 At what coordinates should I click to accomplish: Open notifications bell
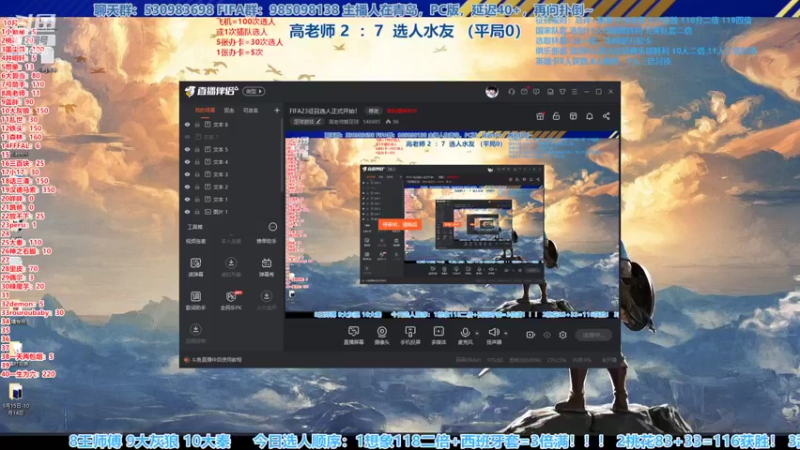(x=589, y=116)
